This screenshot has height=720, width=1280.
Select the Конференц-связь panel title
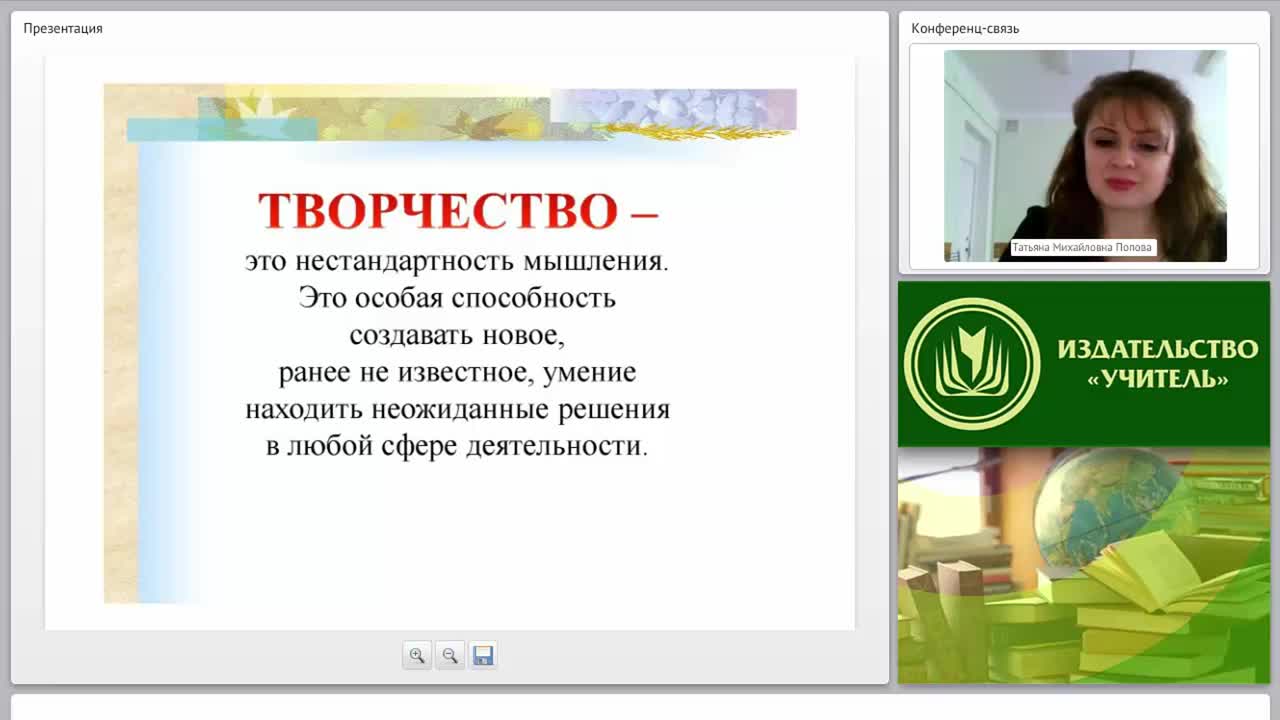tap(965, 28)
